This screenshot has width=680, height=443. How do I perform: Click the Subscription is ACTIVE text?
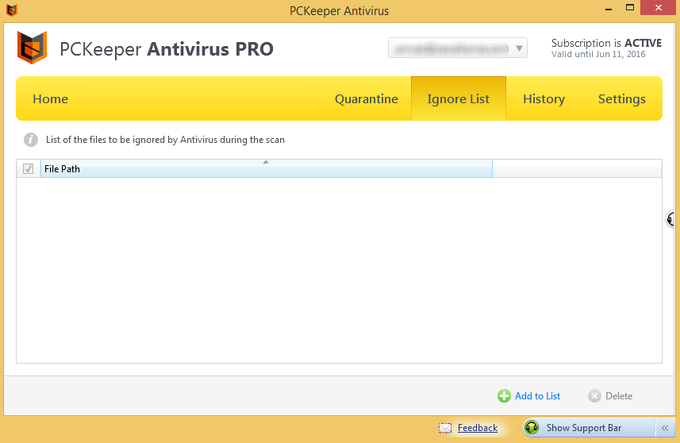tap(606, 43)
